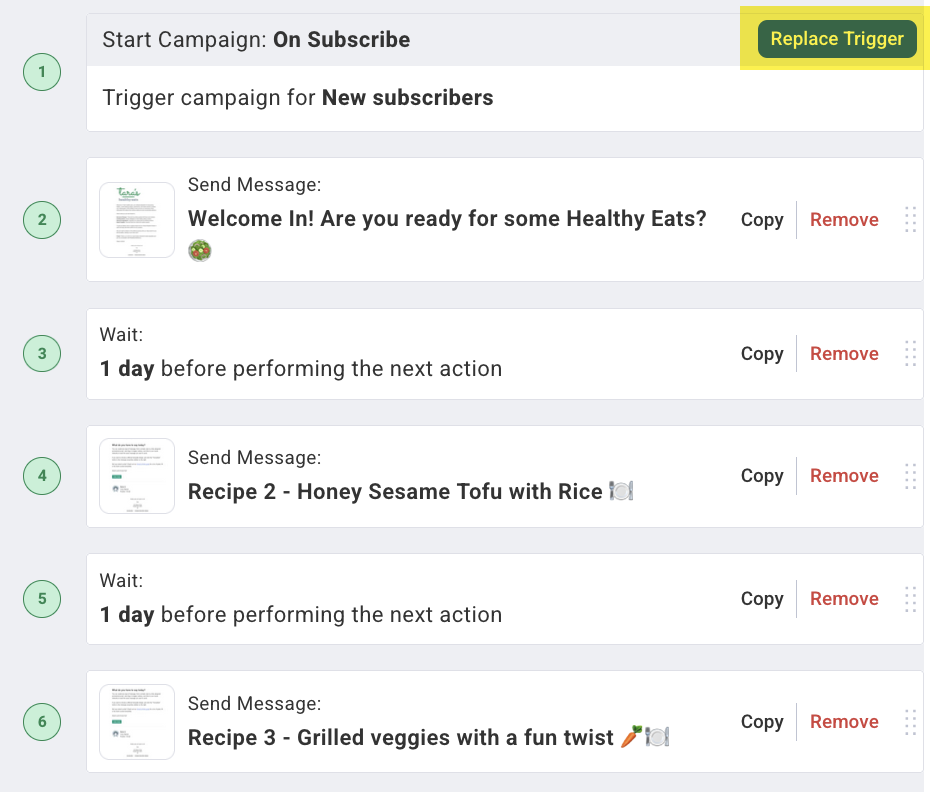Remove Recipe 2 Honey Sesame Tofu message
This screenshot has height=792, width=944.
[844, 476]
